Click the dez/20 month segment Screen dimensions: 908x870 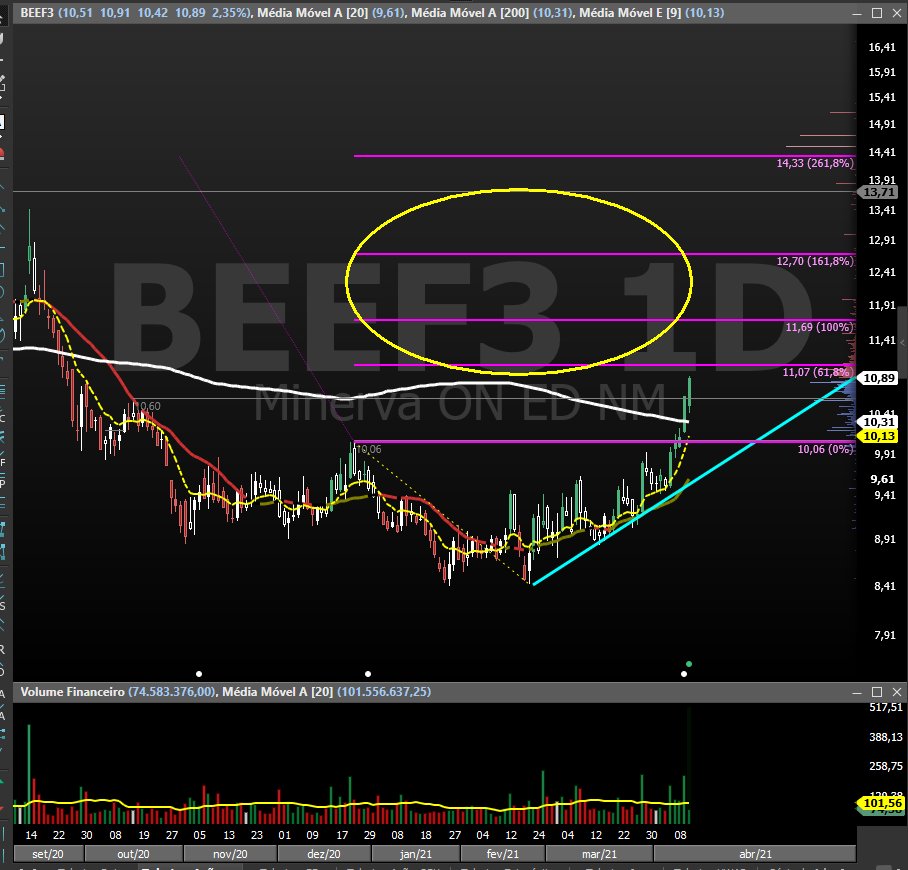pyautogui.click(x=324, y=854)
